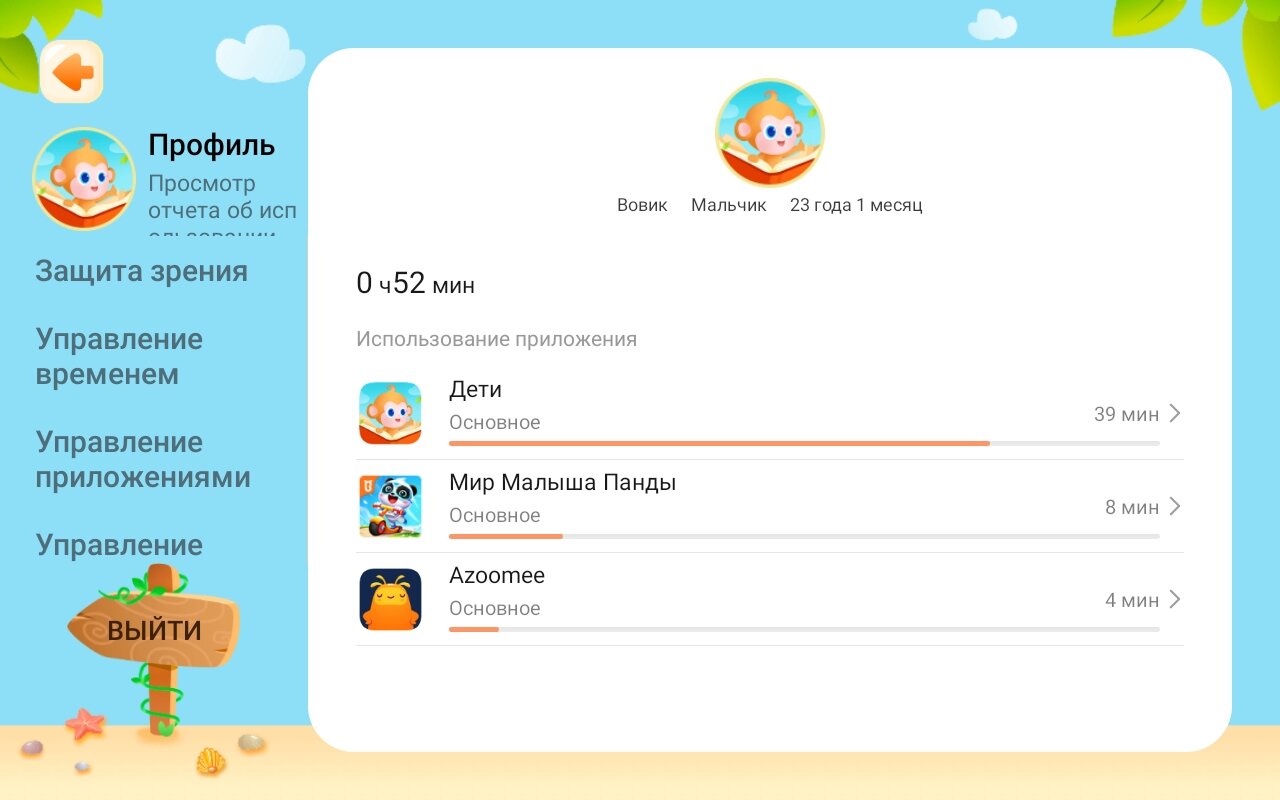Expand Мир Малыша Панды chevron arrow
This screenshot has height=800, width=1280.
[x=1175, y=506]
